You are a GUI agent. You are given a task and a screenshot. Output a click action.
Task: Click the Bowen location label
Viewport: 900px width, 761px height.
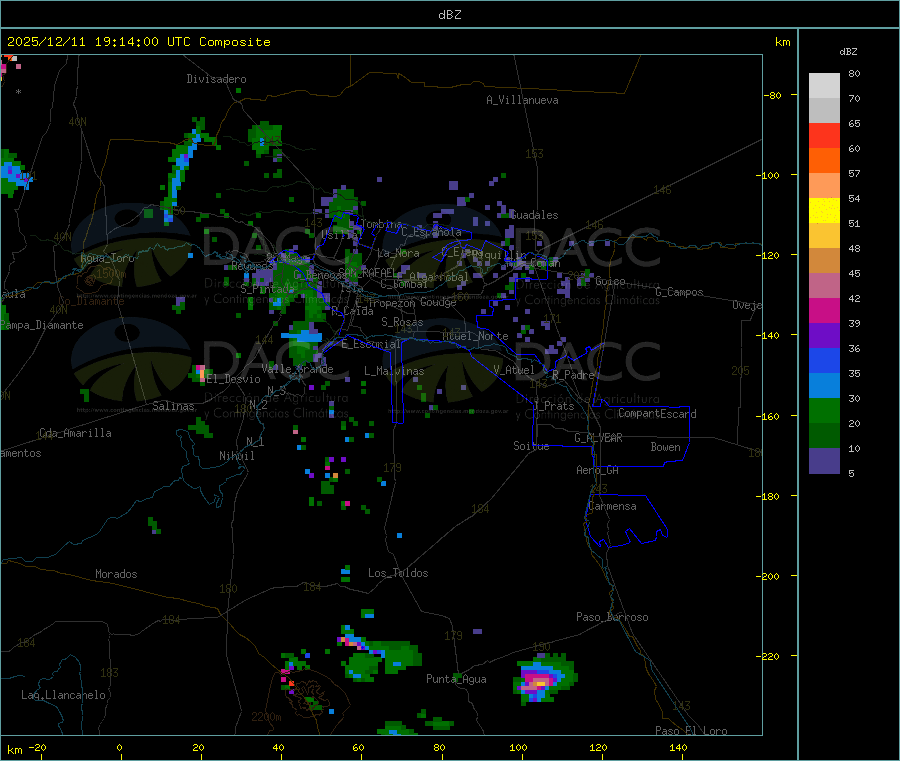tap(665, 447)
